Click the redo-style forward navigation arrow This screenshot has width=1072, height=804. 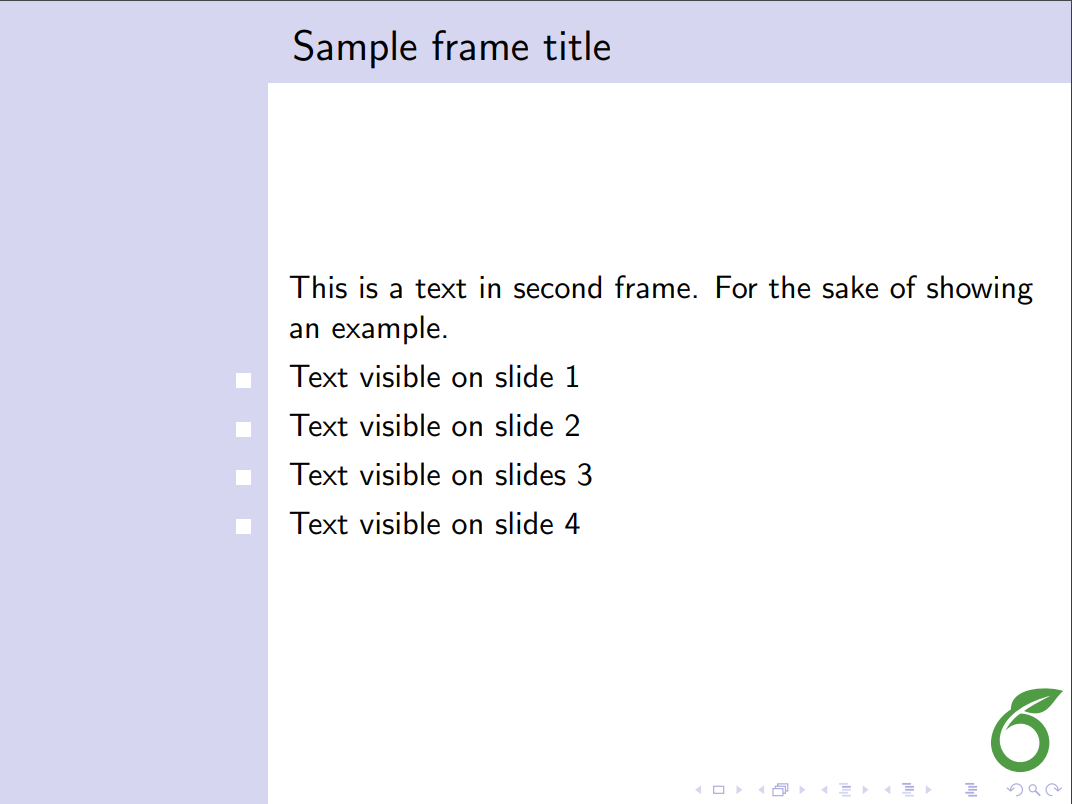coord(1053,790)
